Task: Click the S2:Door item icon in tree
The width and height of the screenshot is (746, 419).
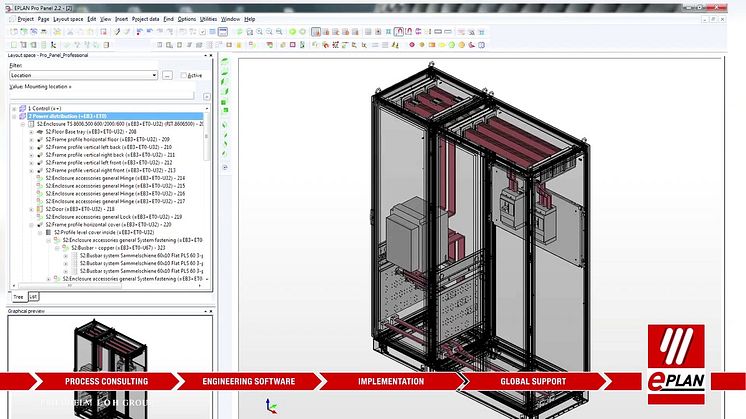Action: 40,209
